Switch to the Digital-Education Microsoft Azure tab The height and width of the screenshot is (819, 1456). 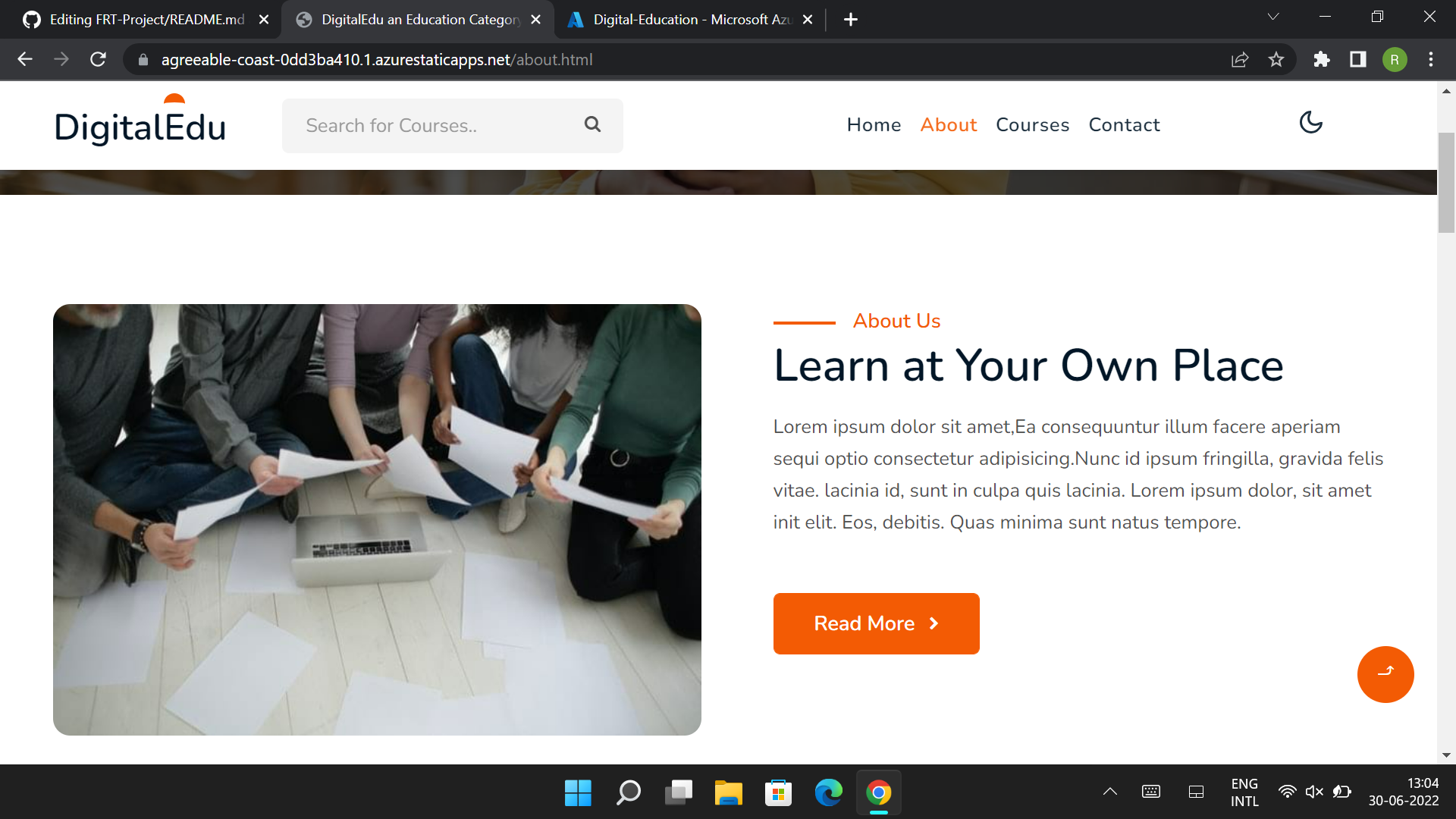(x=690, y=20)
